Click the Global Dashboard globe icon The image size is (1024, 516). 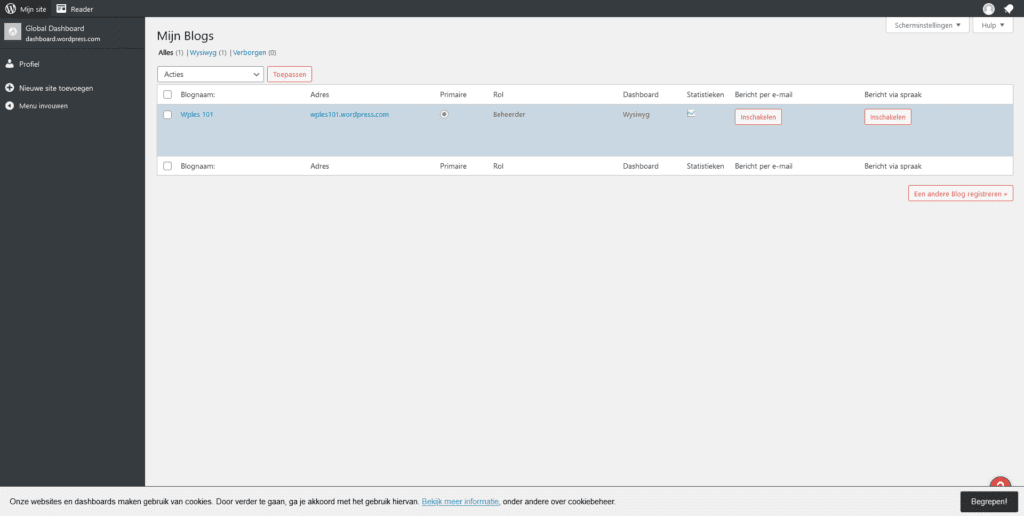pyautogui.click(x=12, y=32)
